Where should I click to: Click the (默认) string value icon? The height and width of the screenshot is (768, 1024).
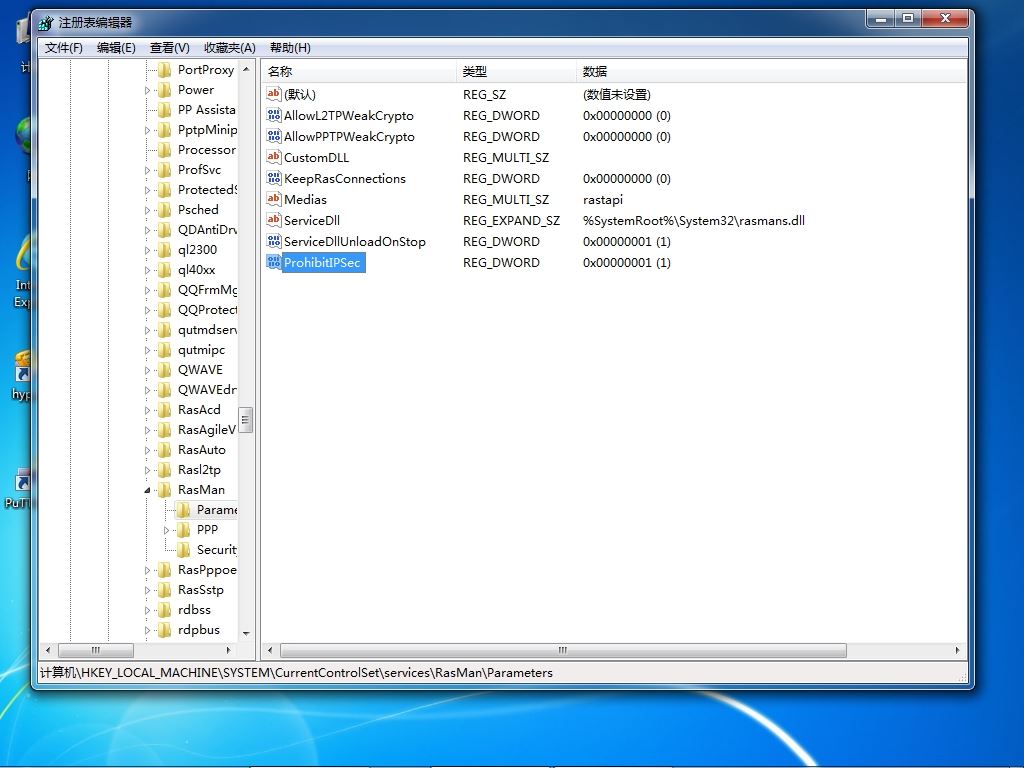pos(274,94)
